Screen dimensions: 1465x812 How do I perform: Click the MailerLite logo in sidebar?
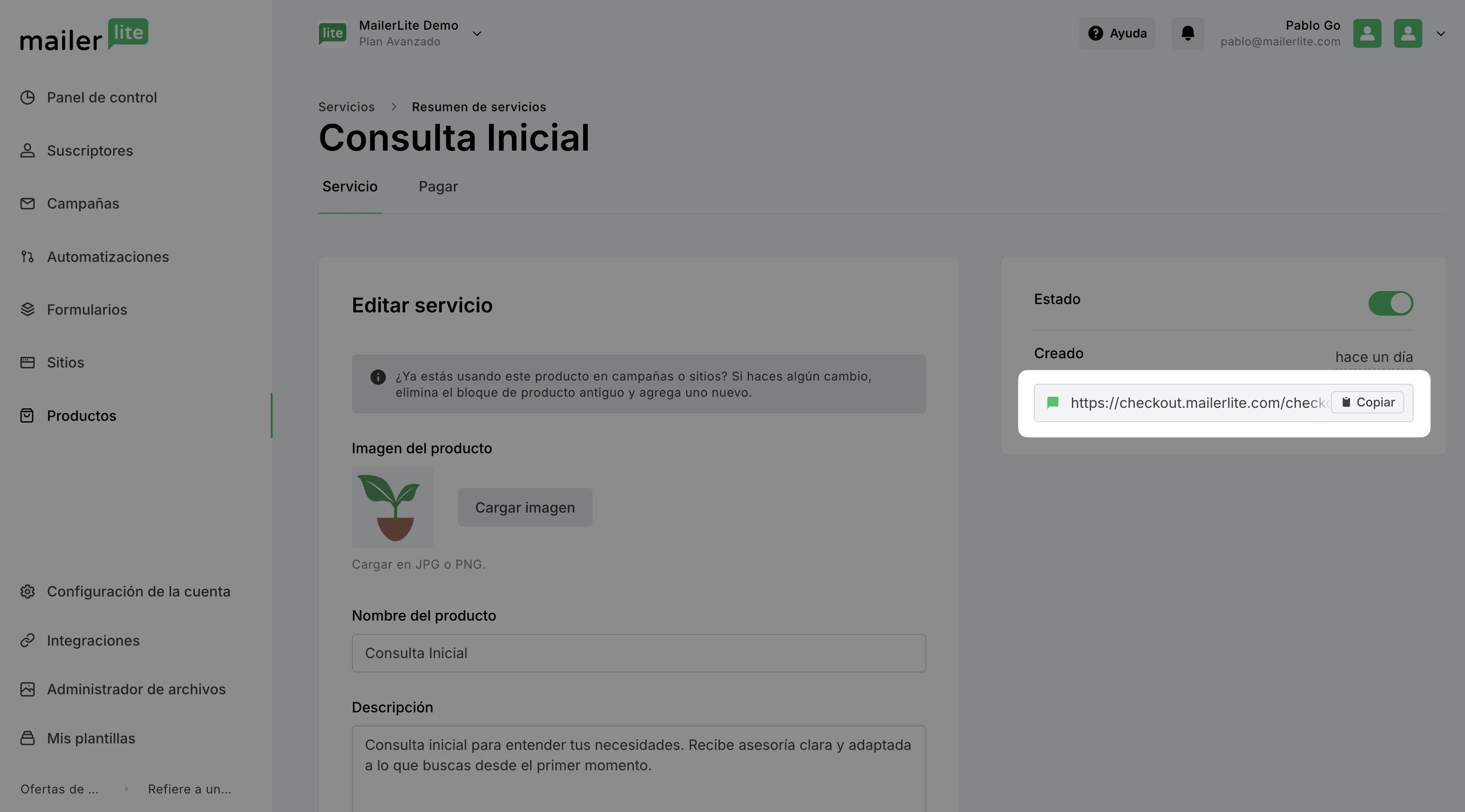pos(84,35)
